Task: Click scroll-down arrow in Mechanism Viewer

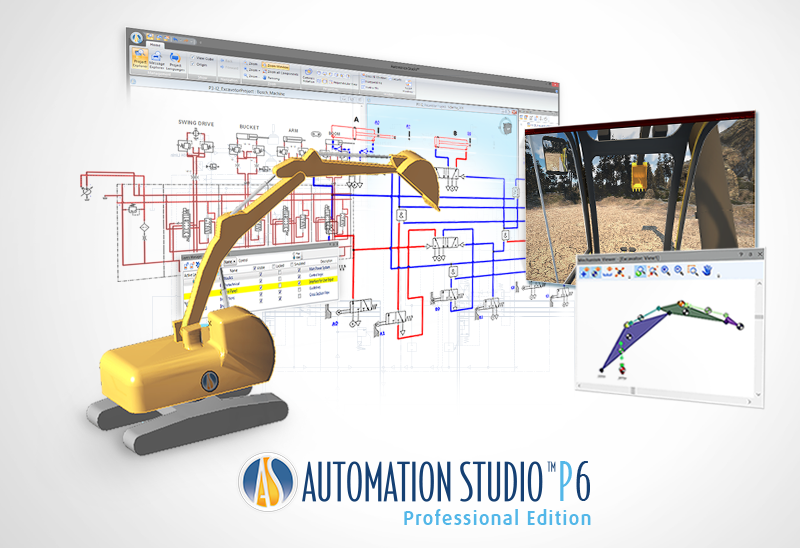Action: coord(759,395)
